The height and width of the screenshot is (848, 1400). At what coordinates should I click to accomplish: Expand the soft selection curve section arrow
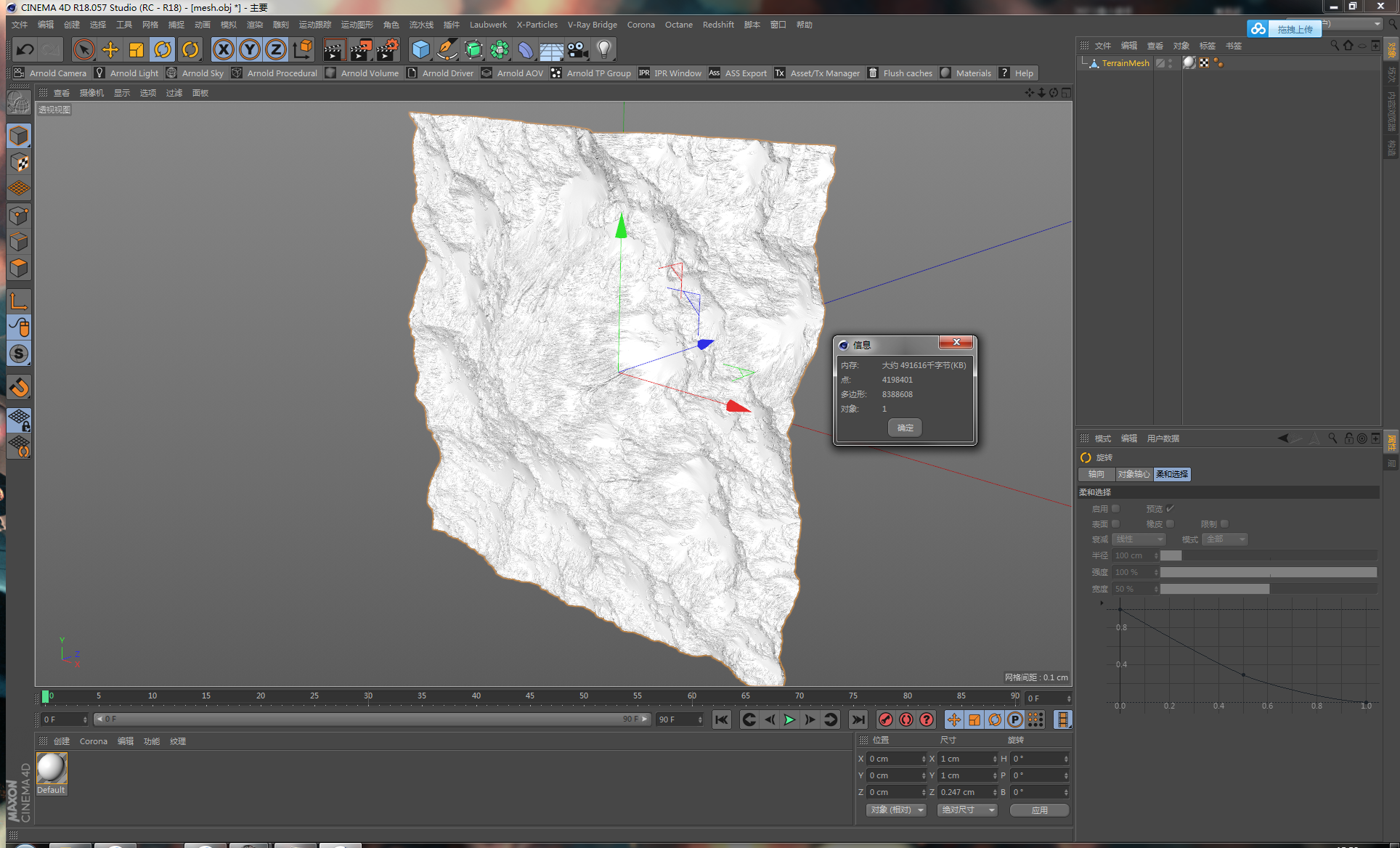[x=1101, y=603]
